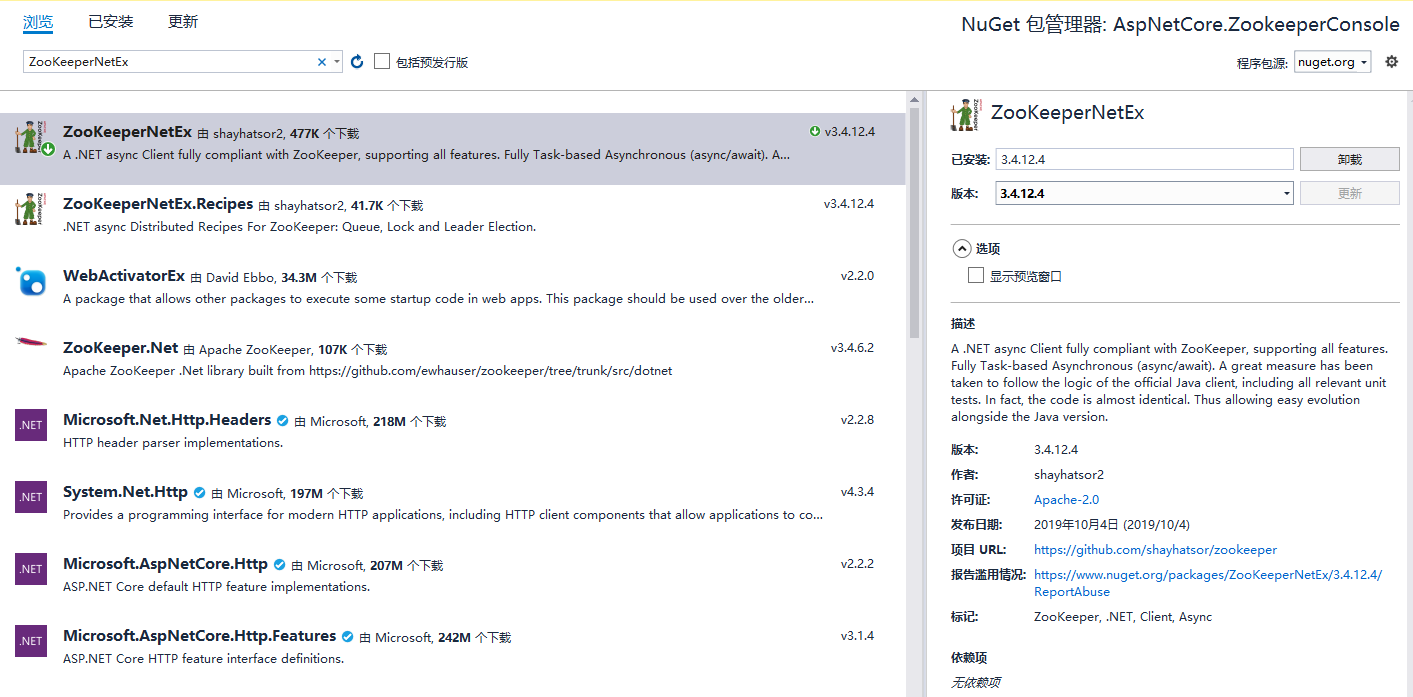Open the 已安装 tab
Viewport: 1413px width, 697px height.
(110, 22)
